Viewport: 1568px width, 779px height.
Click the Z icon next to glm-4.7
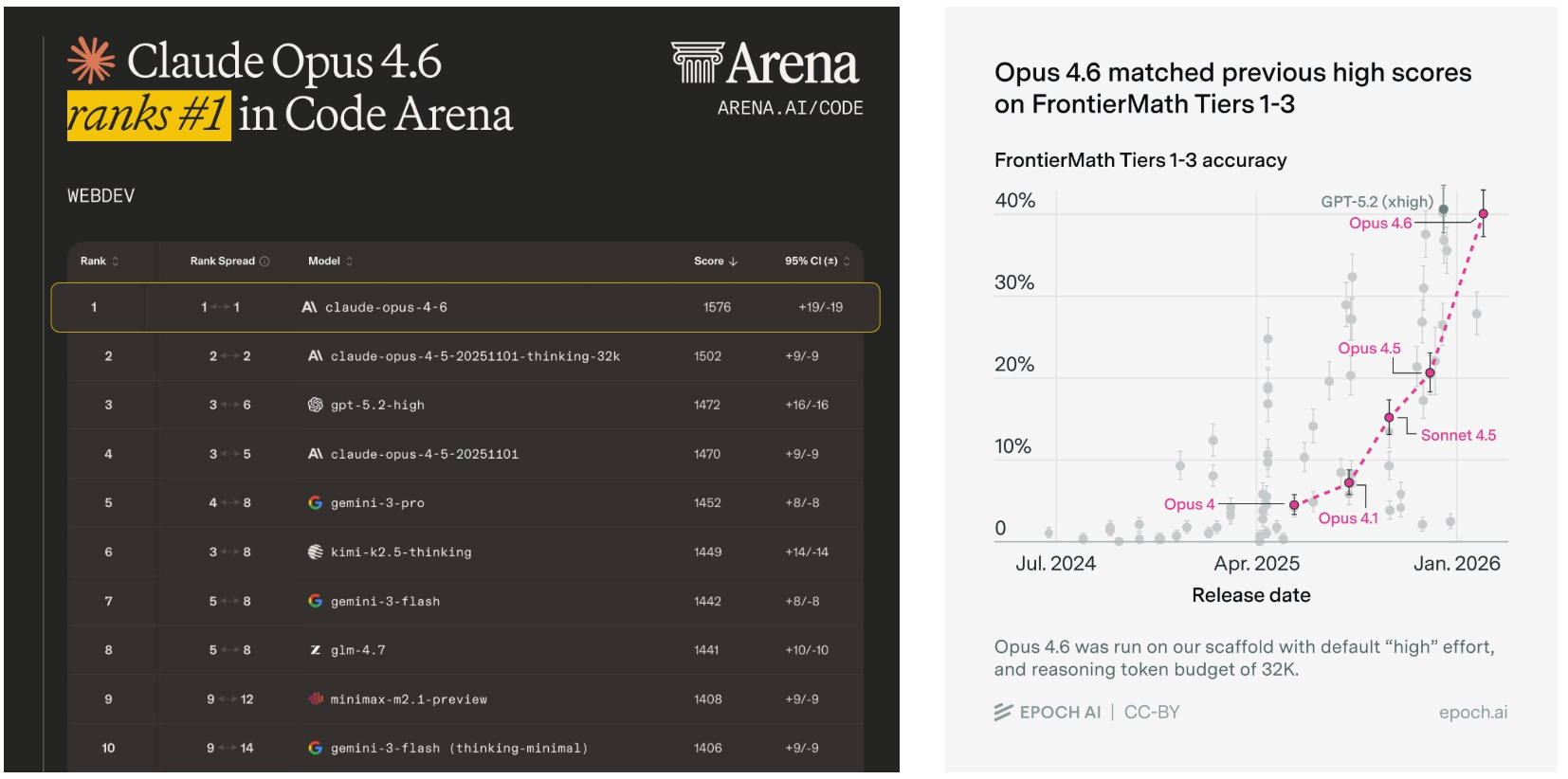[315, 650]
